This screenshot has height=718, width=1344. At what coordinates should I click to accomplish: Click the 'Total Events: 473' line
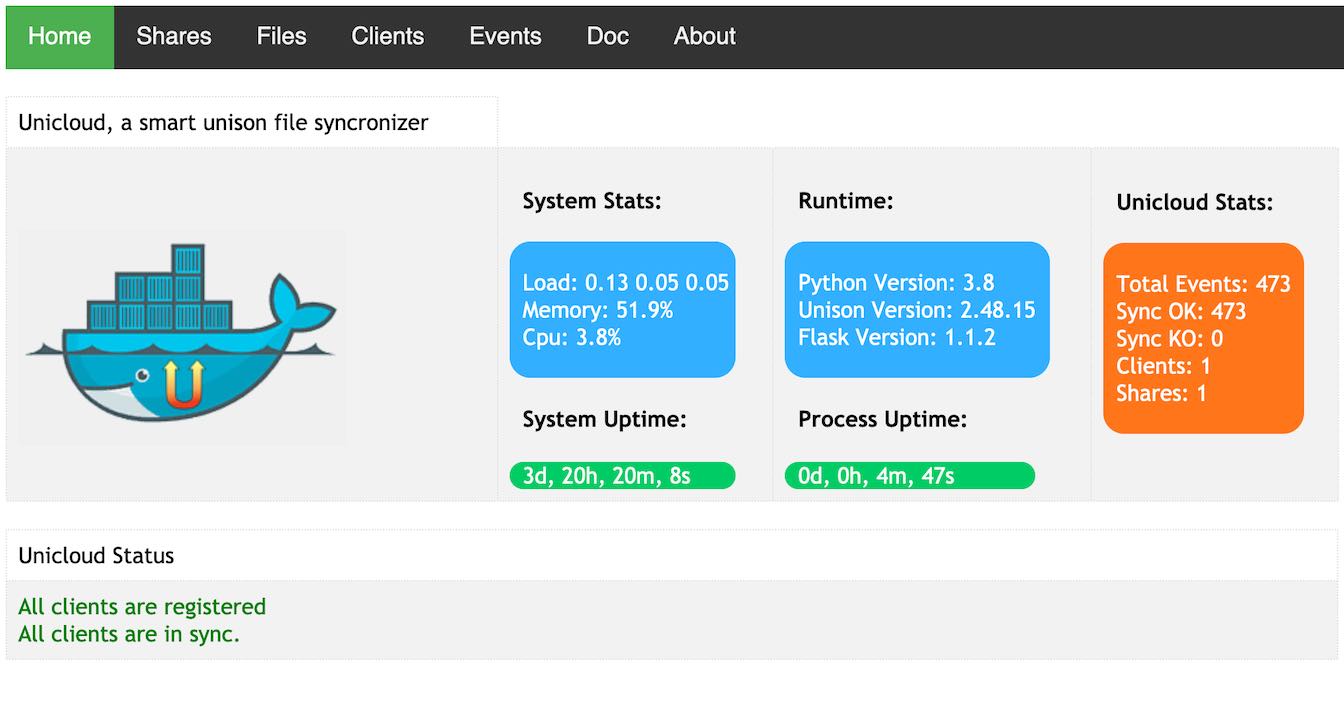point(1204,284)
